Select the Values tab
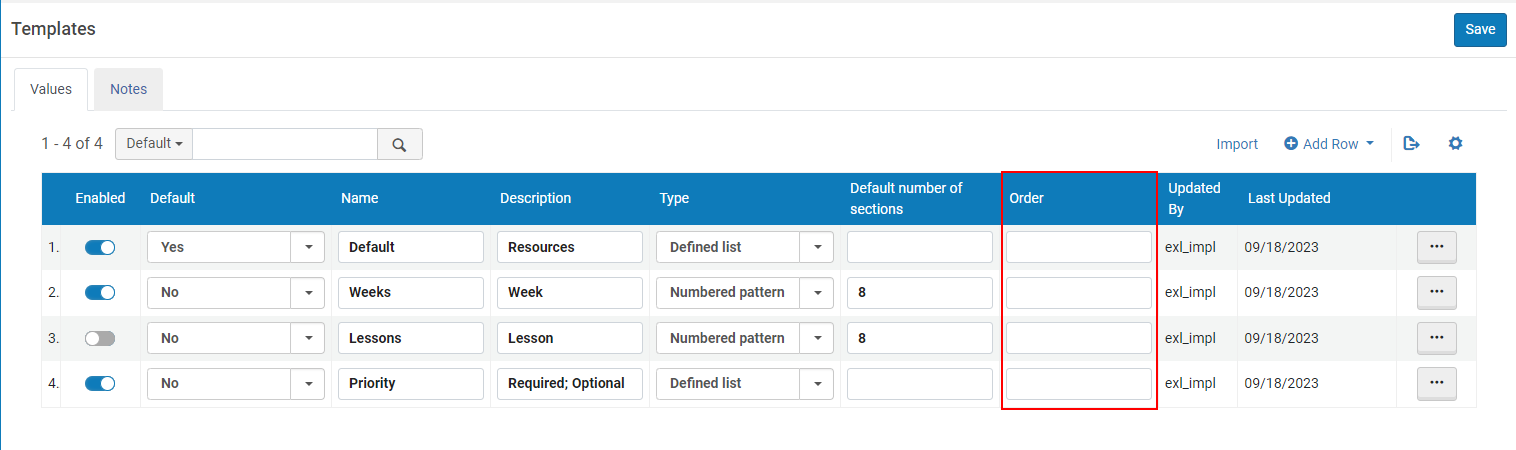This screenshot has width=1516, height=450. pos(51,89)
